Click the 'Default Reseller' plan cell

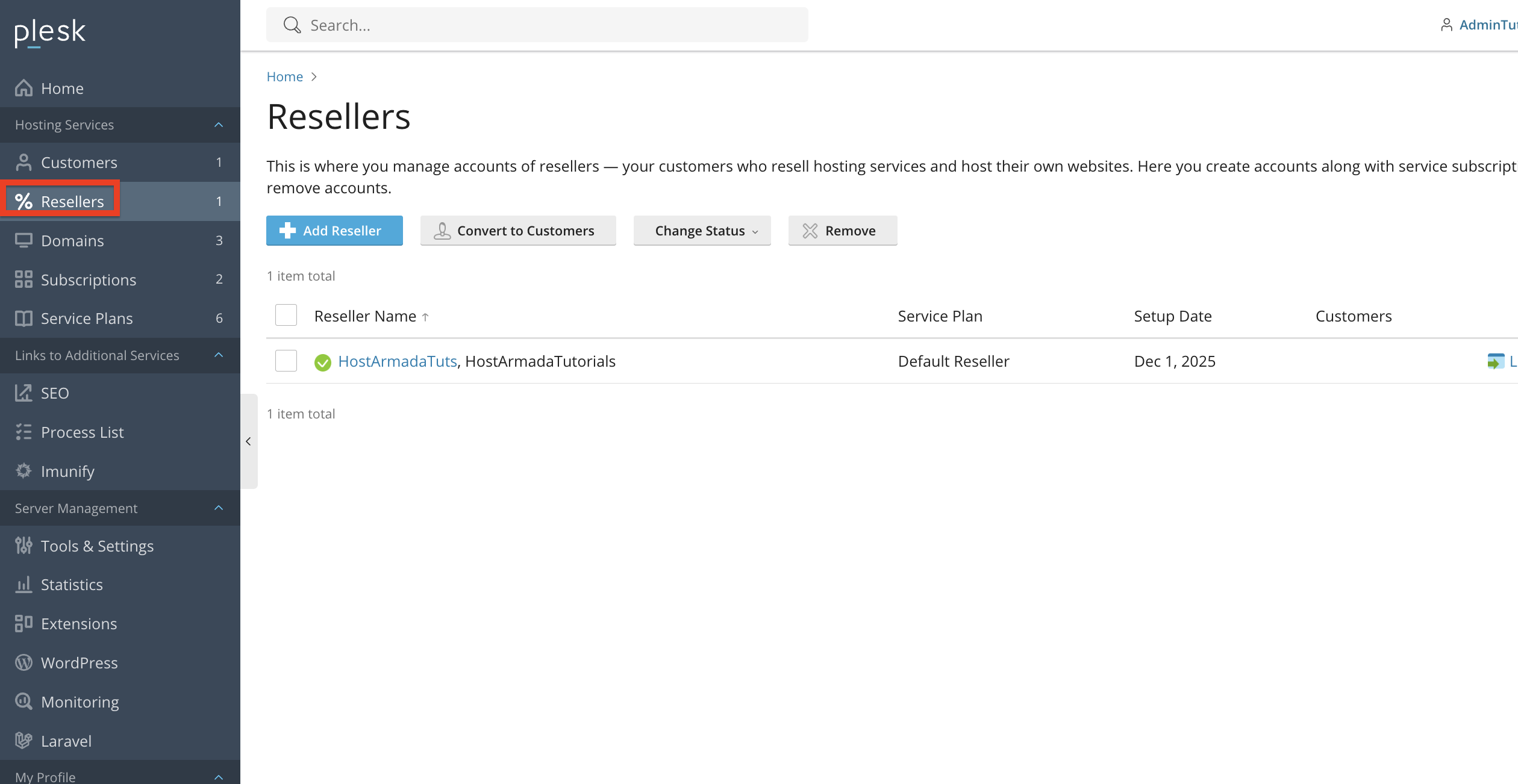point(954,361)
